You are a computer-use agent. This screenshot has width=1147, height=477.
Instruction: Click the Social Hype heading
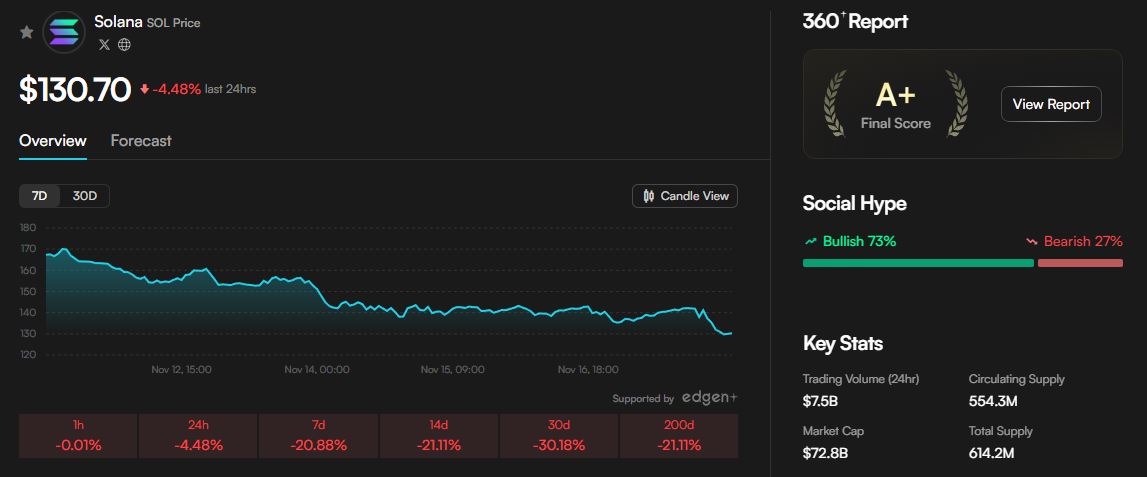[x=854, y=203]
